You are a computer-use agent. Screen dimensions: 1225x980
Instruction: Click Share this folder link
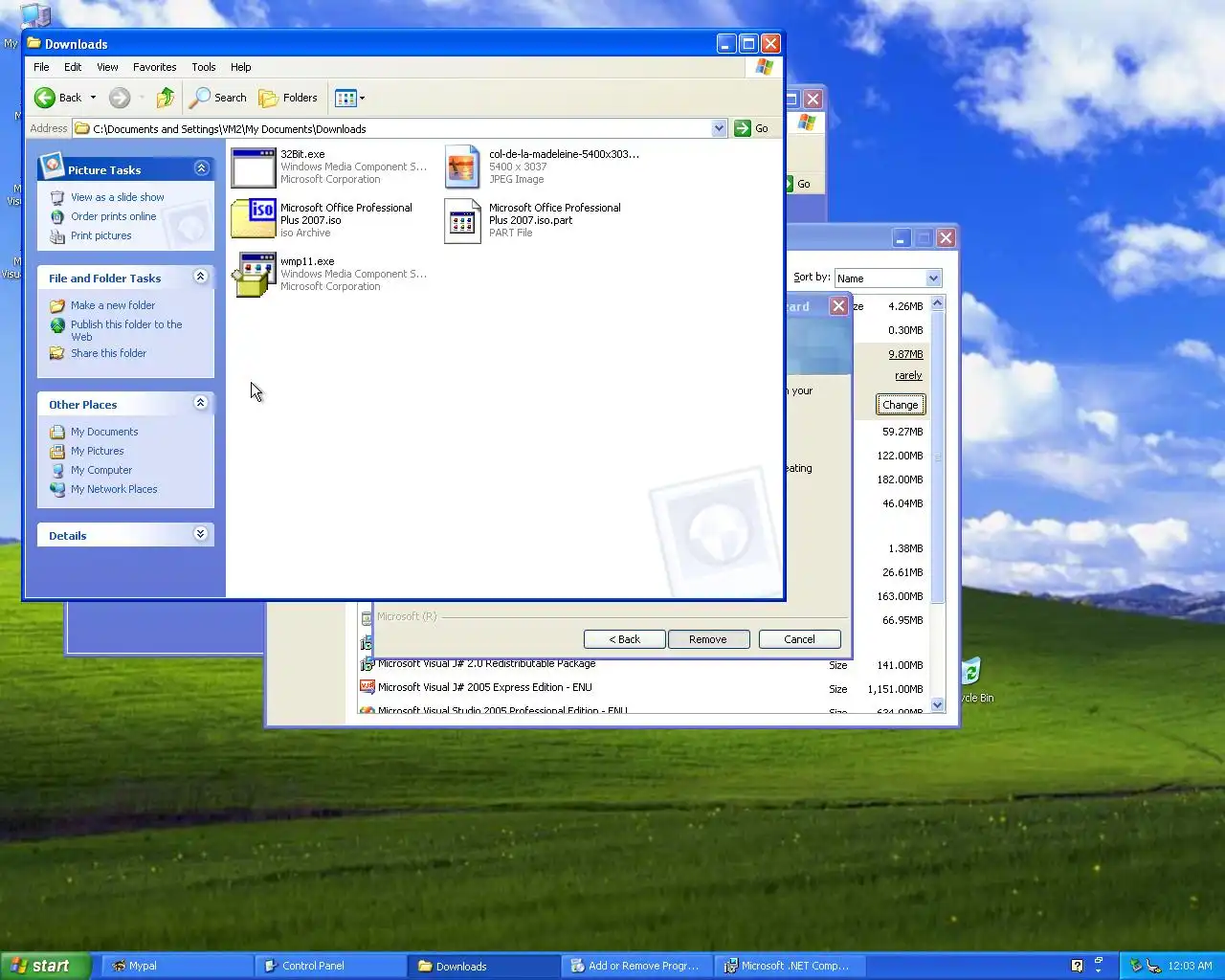108,353
